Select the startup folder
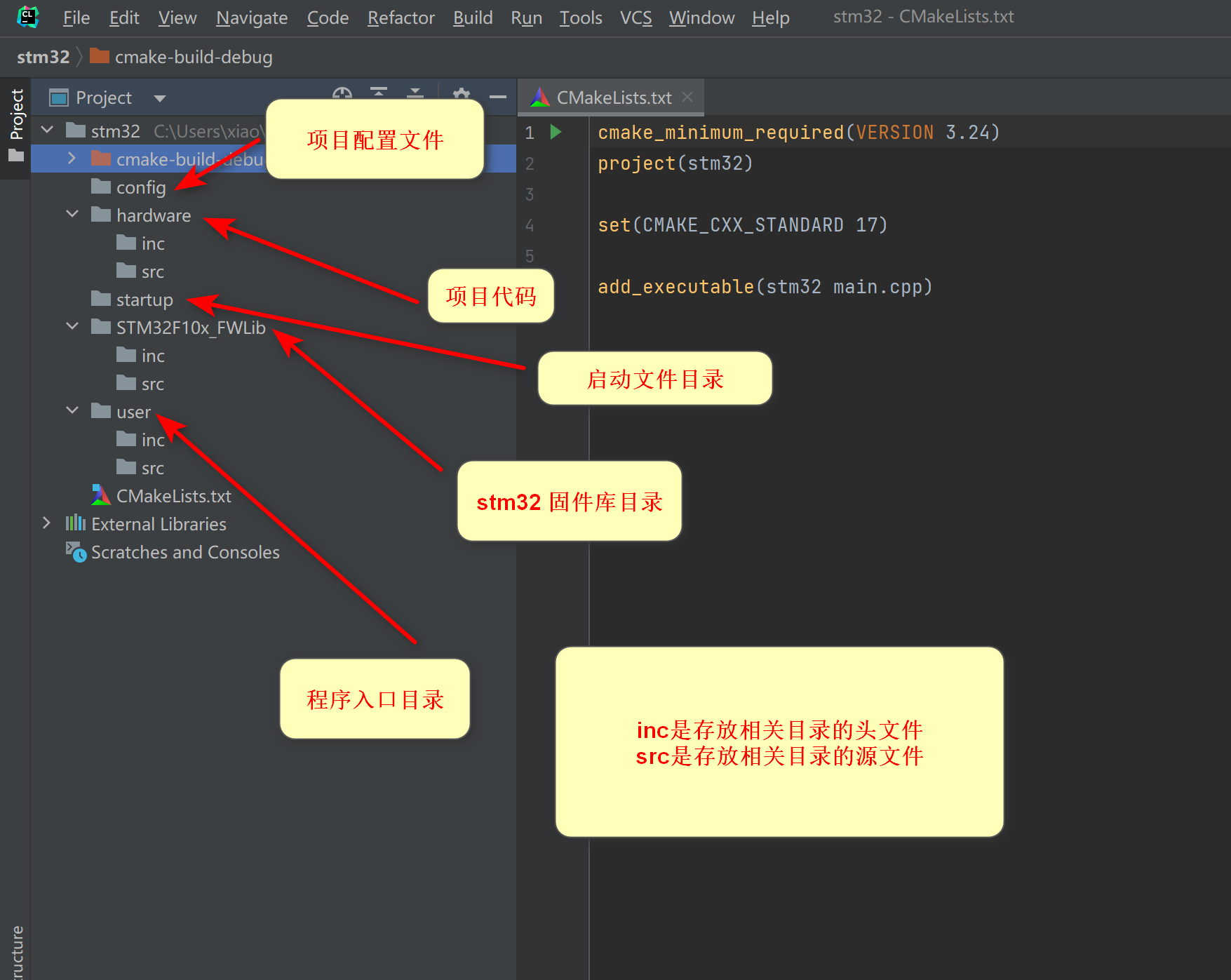 click(144, 300)
